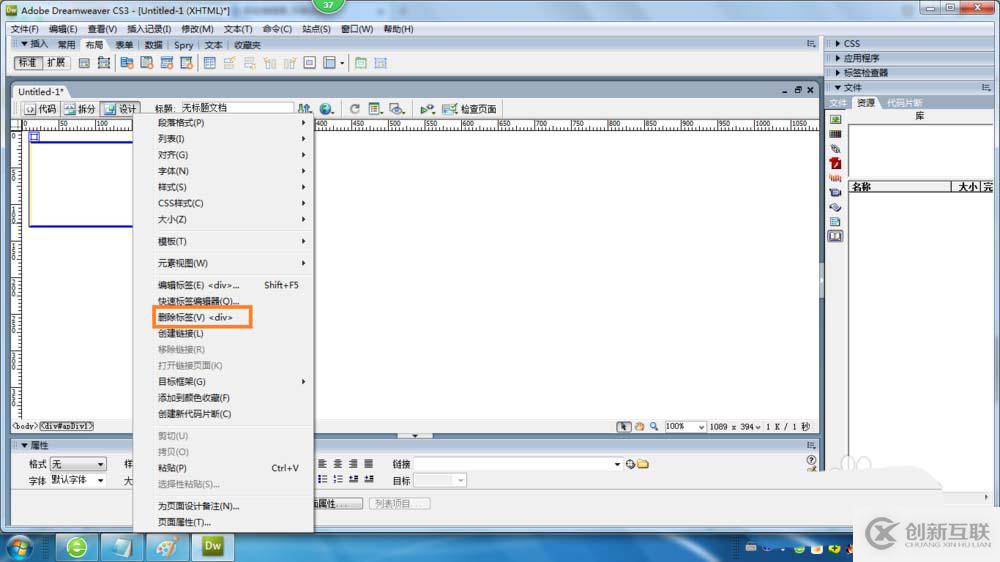Select 编辑标签(E) <div> menu item
1000x562 pixels.
(223, 285)
